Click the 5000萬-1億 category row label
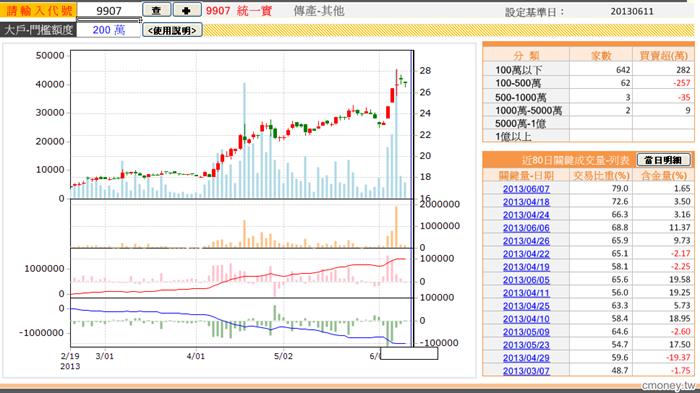 pos(520,124)
